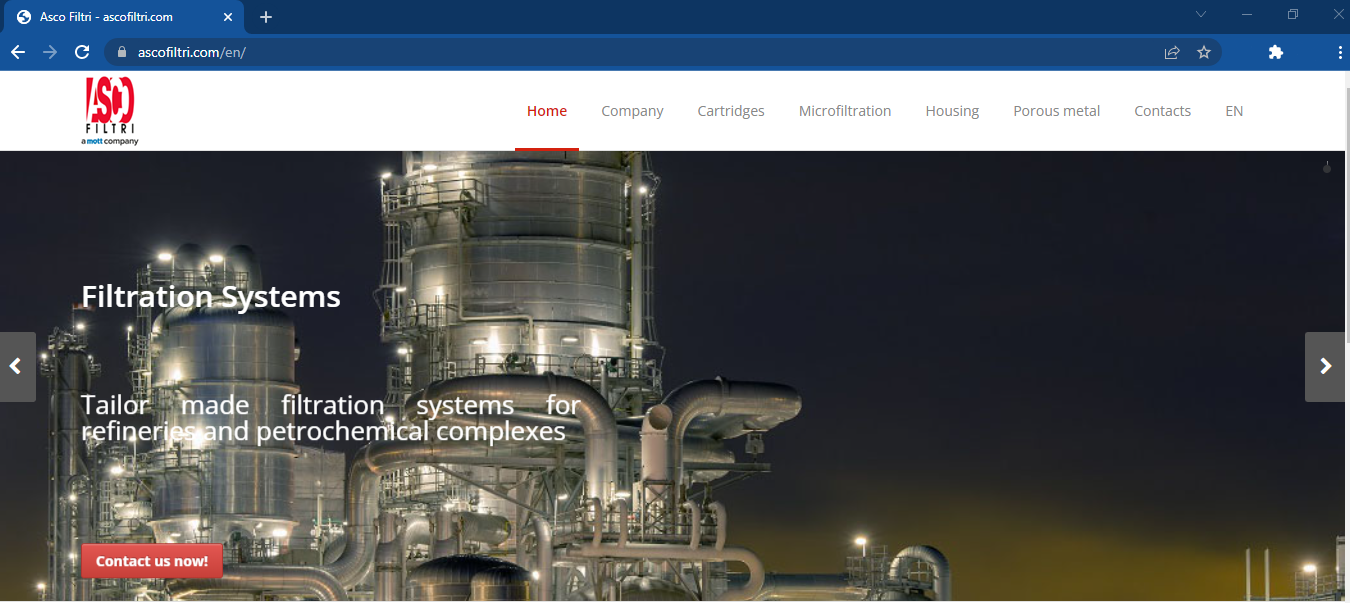
Task: Open the Microfiltration menu item
Action: 845,111
